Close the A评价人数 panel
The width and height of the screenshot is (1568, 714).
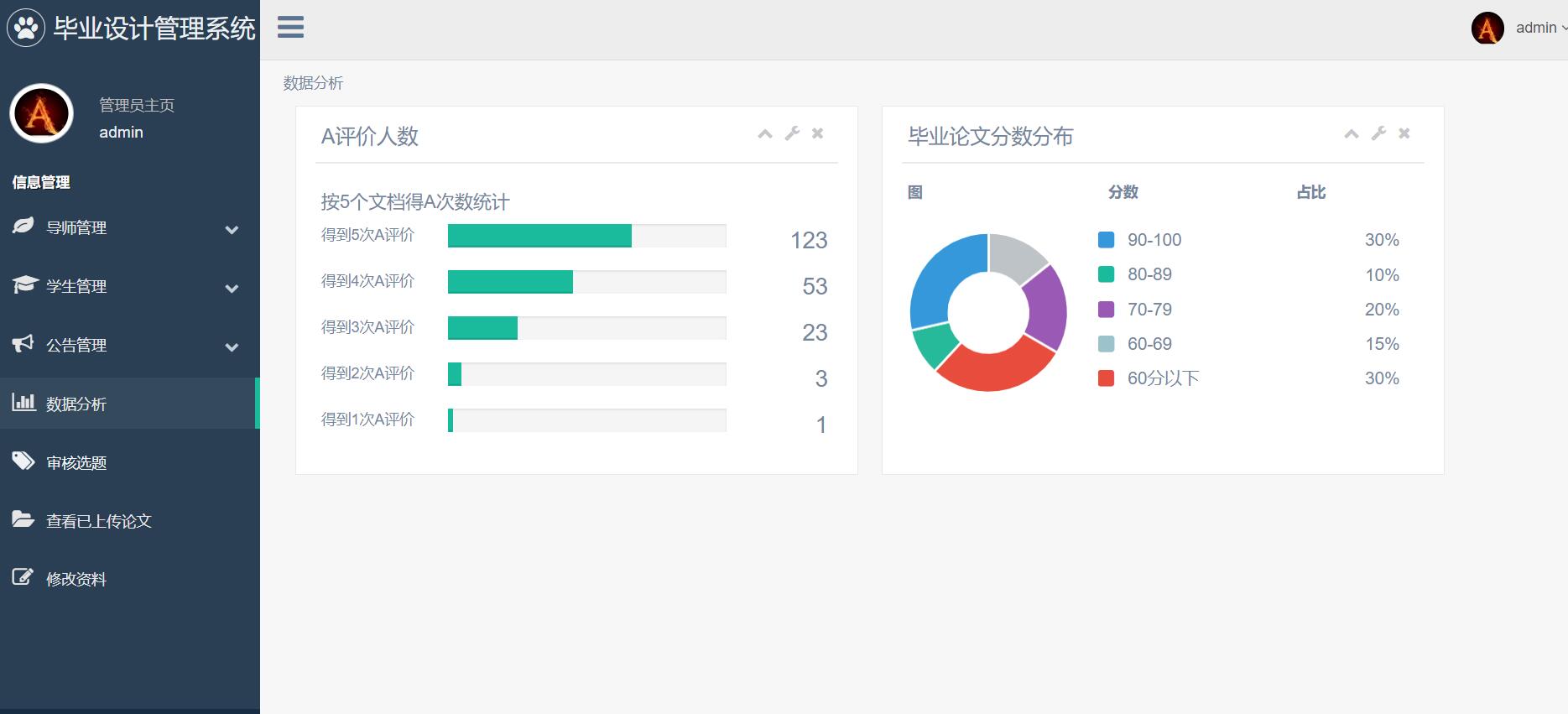(x=818, y=133)
